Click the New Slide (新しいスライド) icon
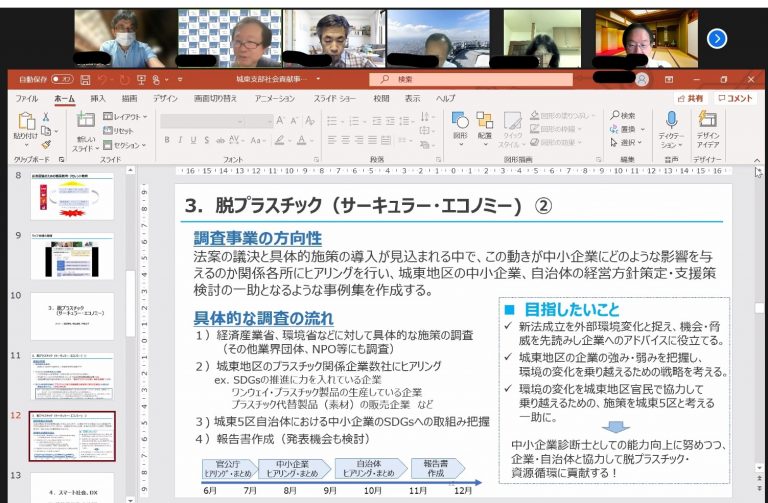This screenshot has width=768, height=503. point(86,120)
